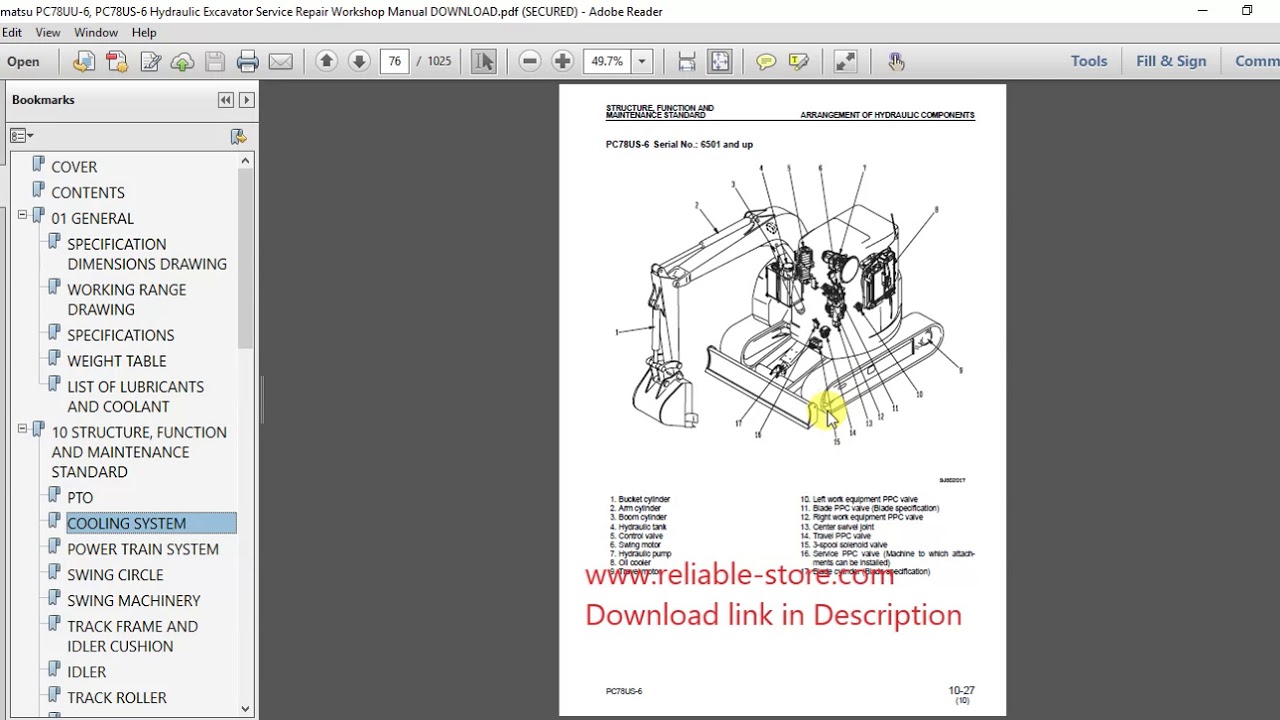1280x720 pixels.
Task: Open the CONTENTS bookmark
Action: pyautogui.click(x=88, y=193)
